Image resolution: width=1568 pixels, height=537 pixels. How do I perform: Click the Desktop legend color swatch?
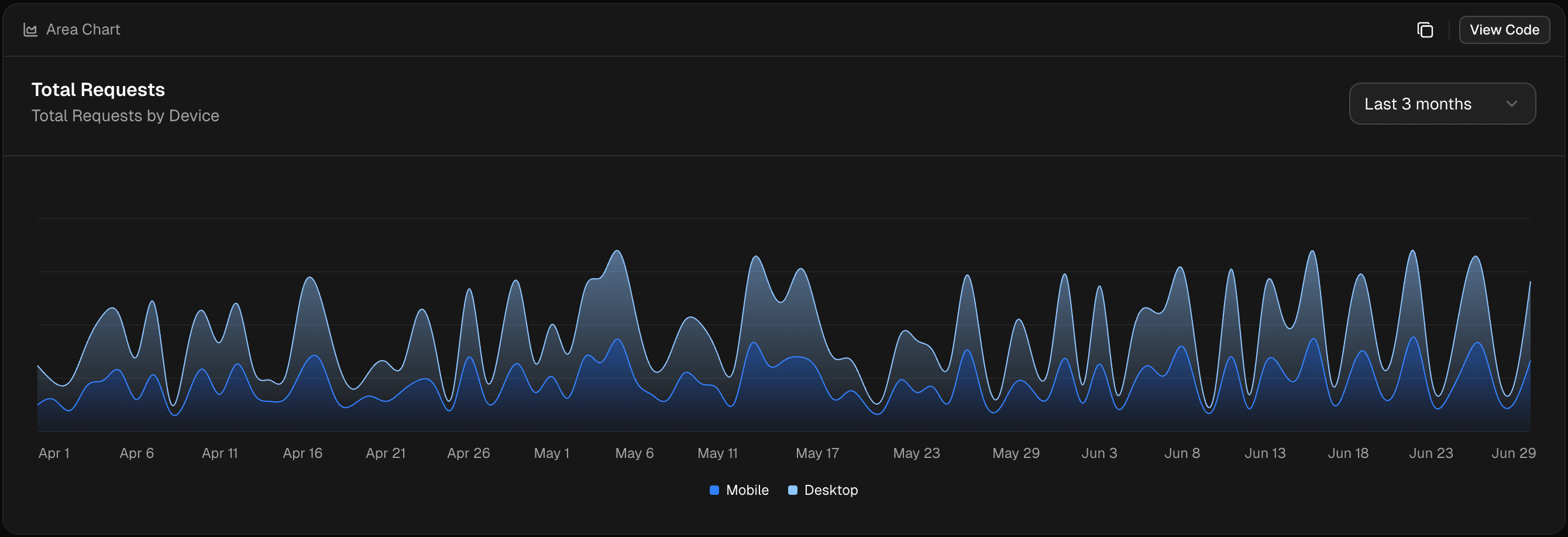pyautogui.click(x=793, y=490)
